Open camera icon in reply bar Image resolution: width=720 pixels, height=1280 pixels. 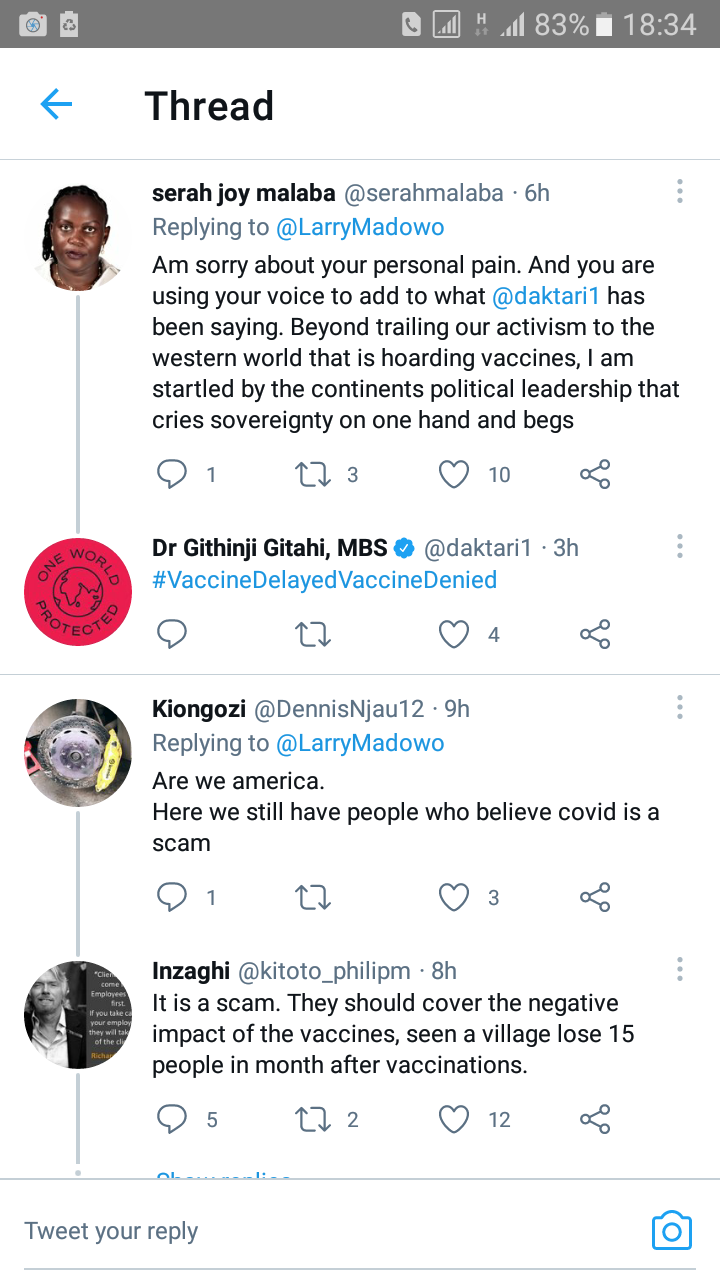(x=671, y=1230)
